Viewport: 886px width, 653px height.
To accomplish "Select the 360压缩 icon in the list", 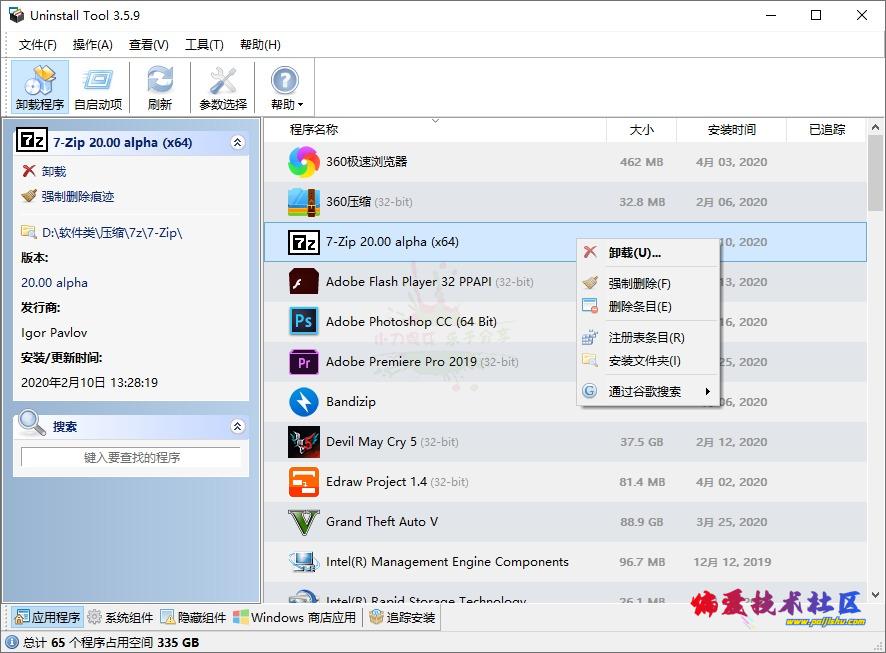I will [x=304, y=202].
